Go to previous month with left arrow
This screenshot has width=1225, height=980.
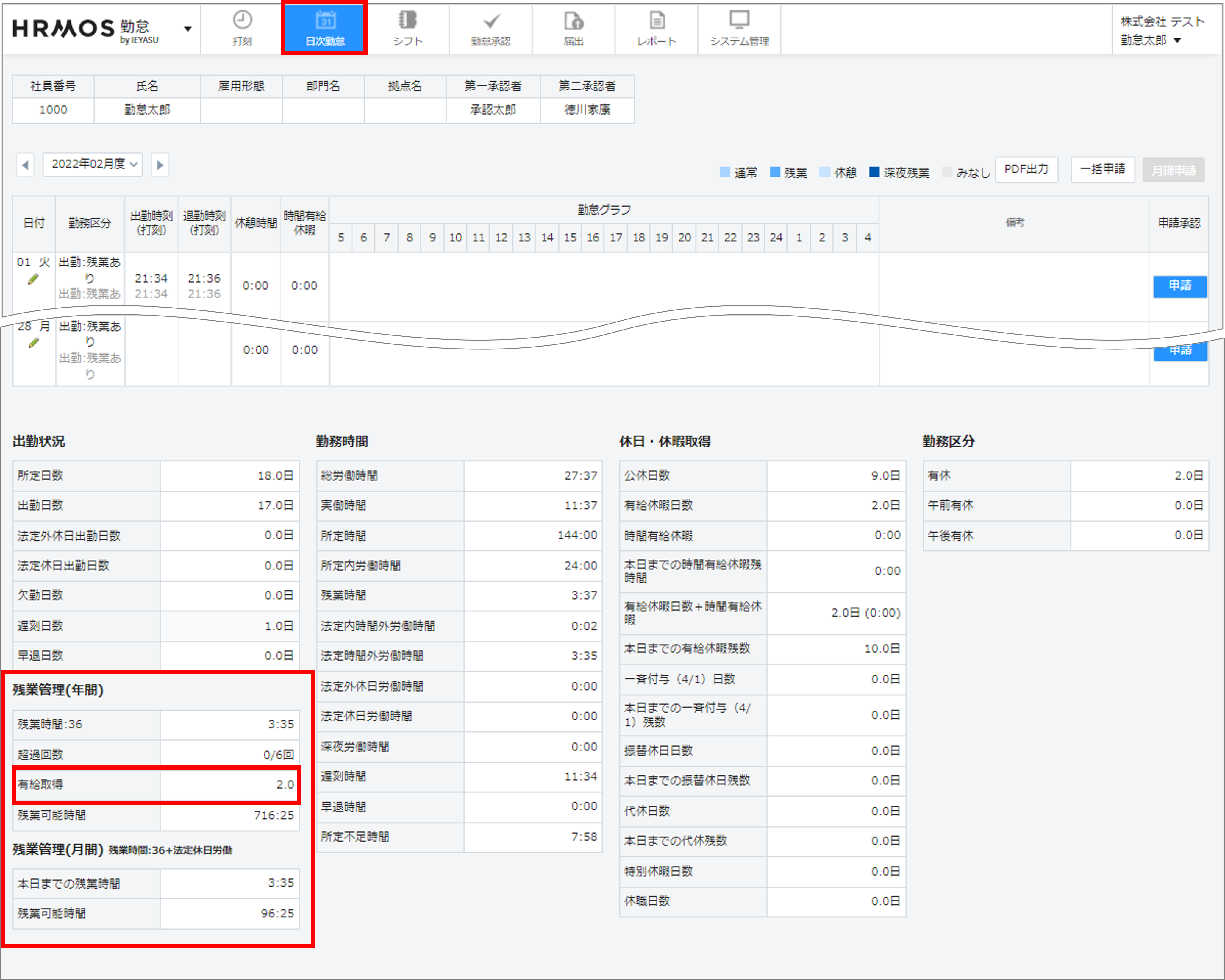coord(25,165)
